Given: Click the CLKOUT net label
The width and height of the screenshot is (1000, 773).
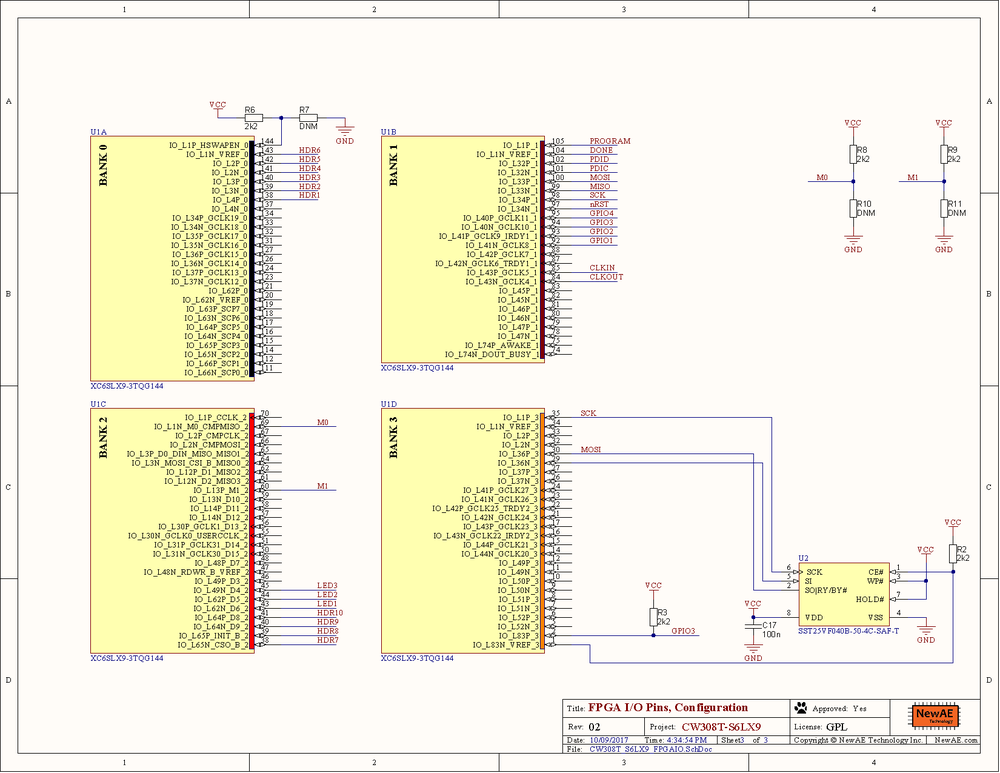Looking at the screenshot, I should (606, 277).
